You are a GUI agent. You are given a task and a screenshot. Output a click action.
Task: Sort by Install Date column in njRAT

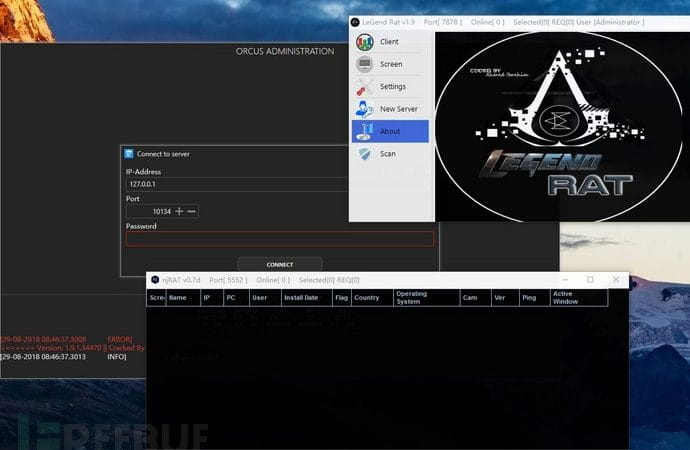click(x=307, y=298)
